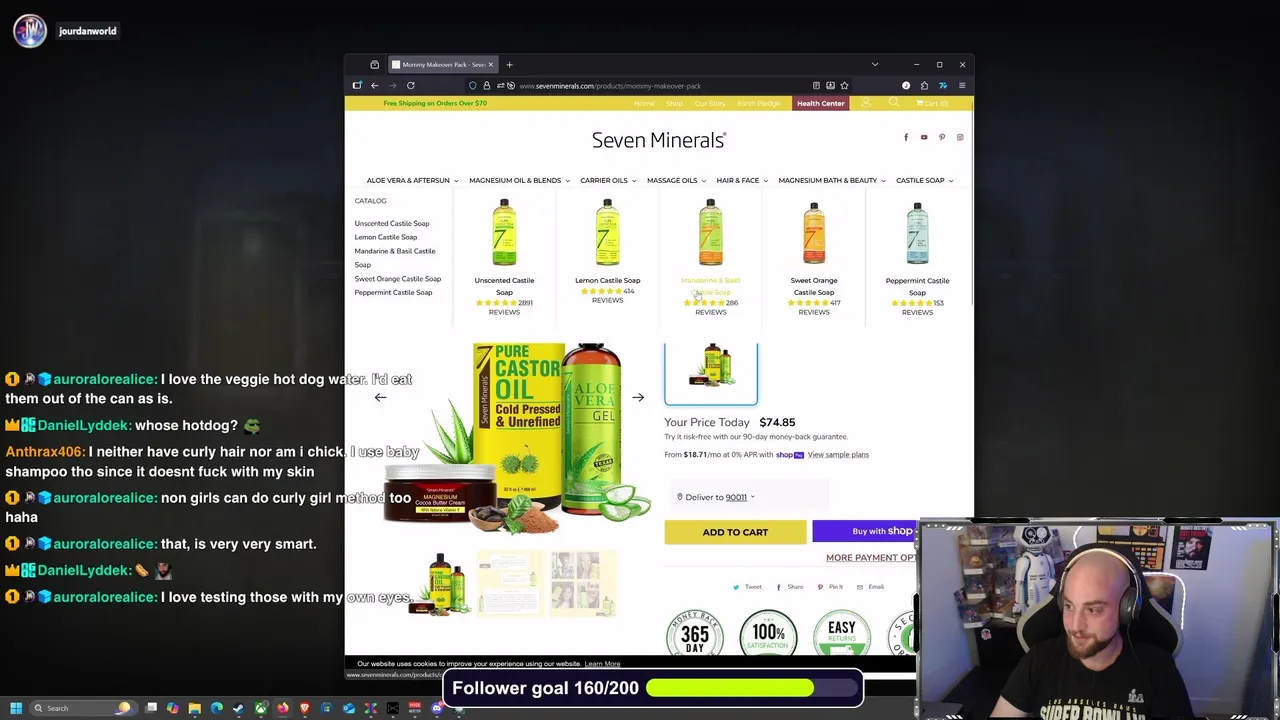Expand Castile Soap menu
1280x720 pixels.
coord(924,181)
